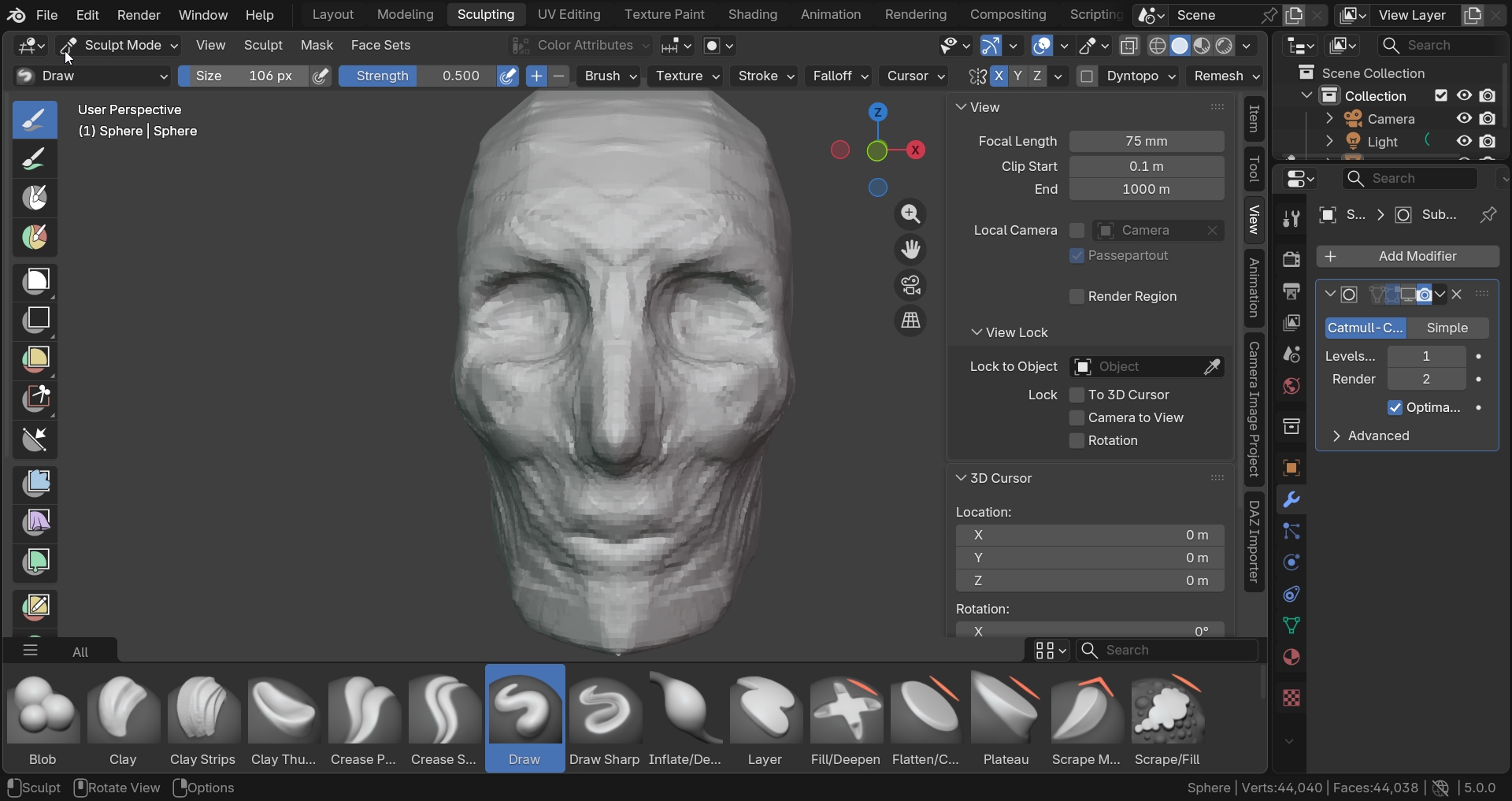Click the zoom magnifier viewport icon
Viewport: 1512px width, 801px height.
point(910,214)
